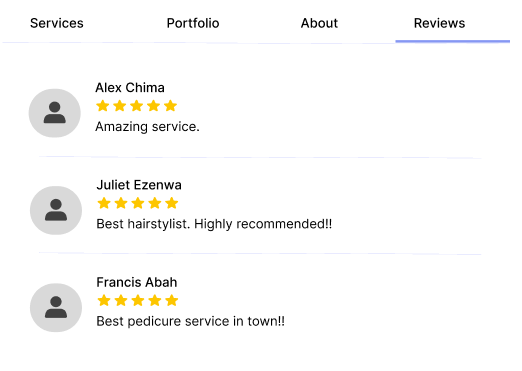Click Alex Chima's profile avatar icon
The width and height of the screenshot is (522, 371).
(55, 113)
